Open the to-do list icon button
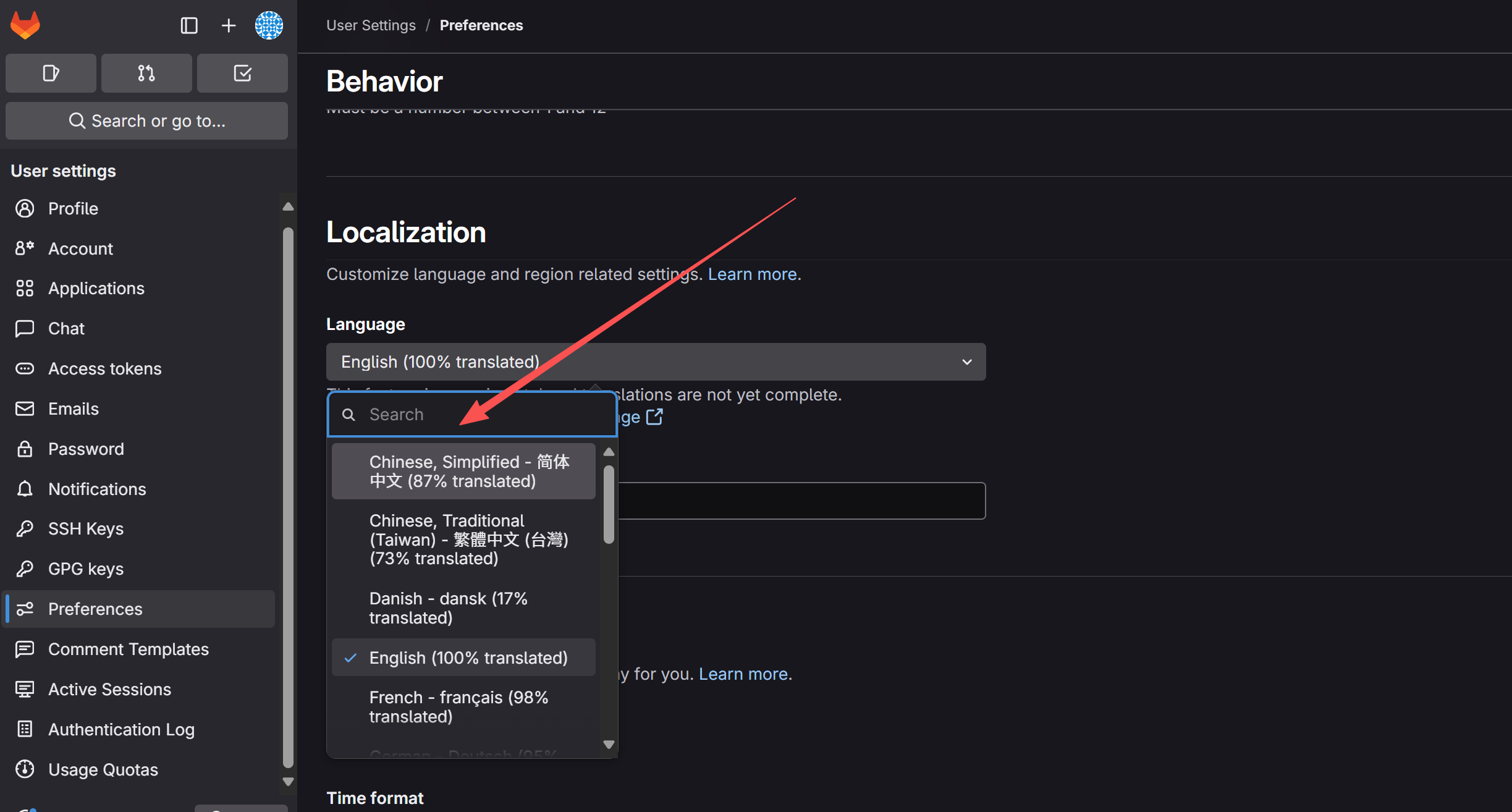Screen dimensions: 1512x812 click(x=242, y=74)
